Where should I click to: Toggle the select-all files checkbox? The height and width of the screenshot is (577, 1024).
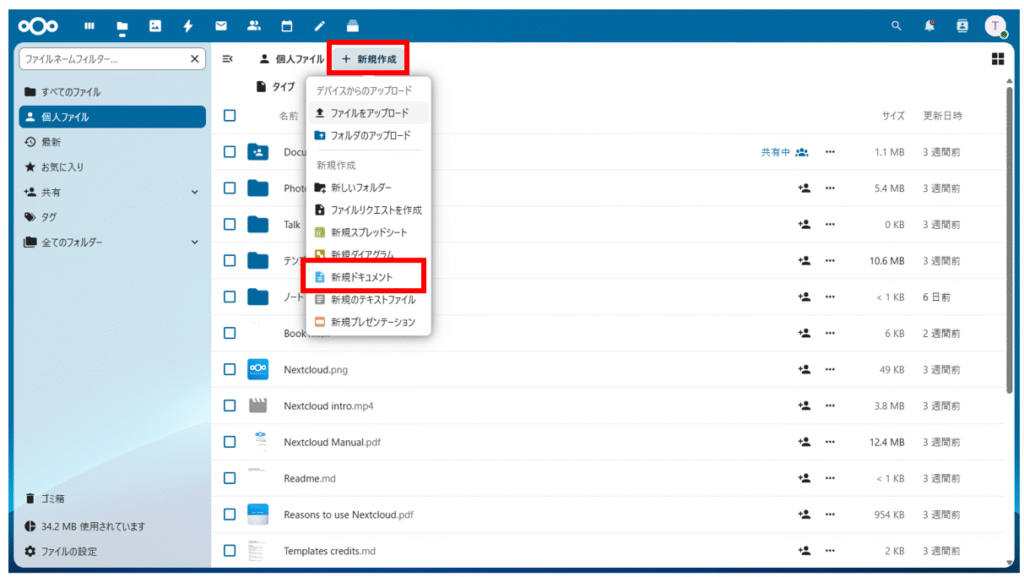pyautogui.click(x=230, y=116)
